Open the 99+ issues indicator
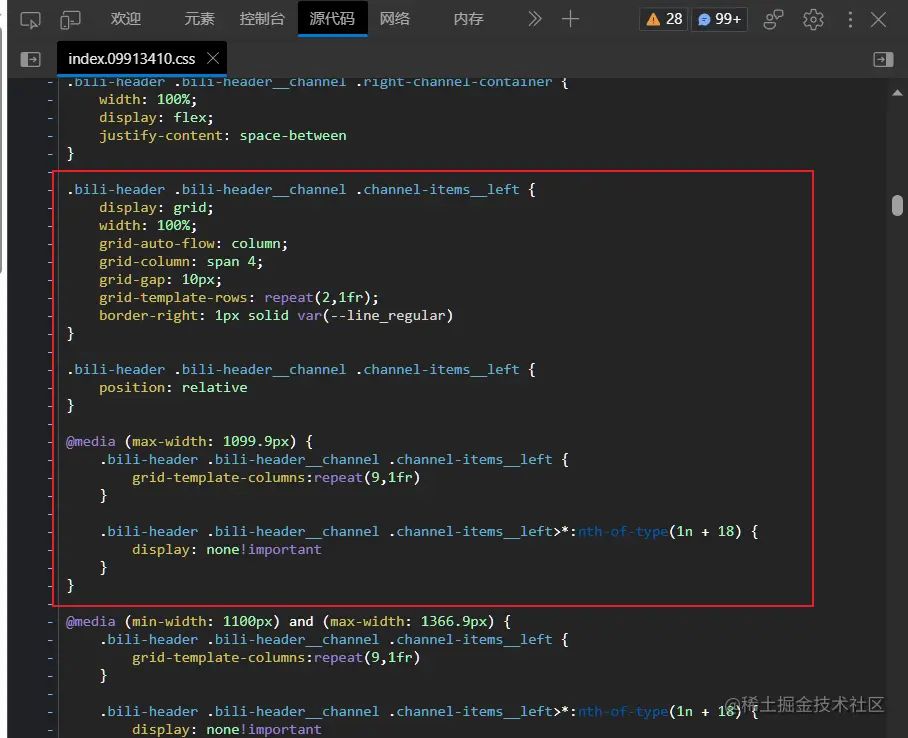908x738 pixels. click(719, 19)
